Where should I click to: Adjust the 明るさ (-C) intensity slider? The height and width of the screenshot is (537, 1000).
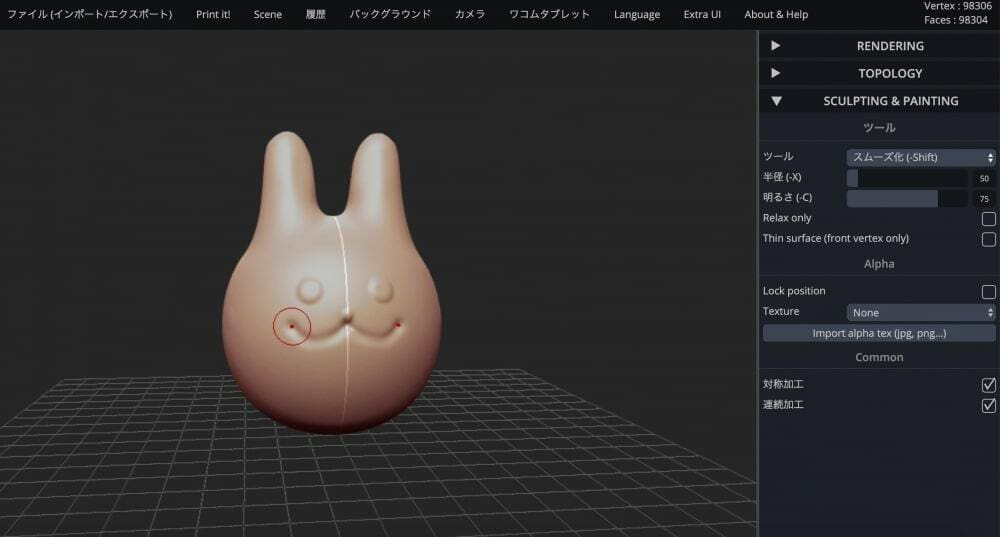click(x=907, y=198)
